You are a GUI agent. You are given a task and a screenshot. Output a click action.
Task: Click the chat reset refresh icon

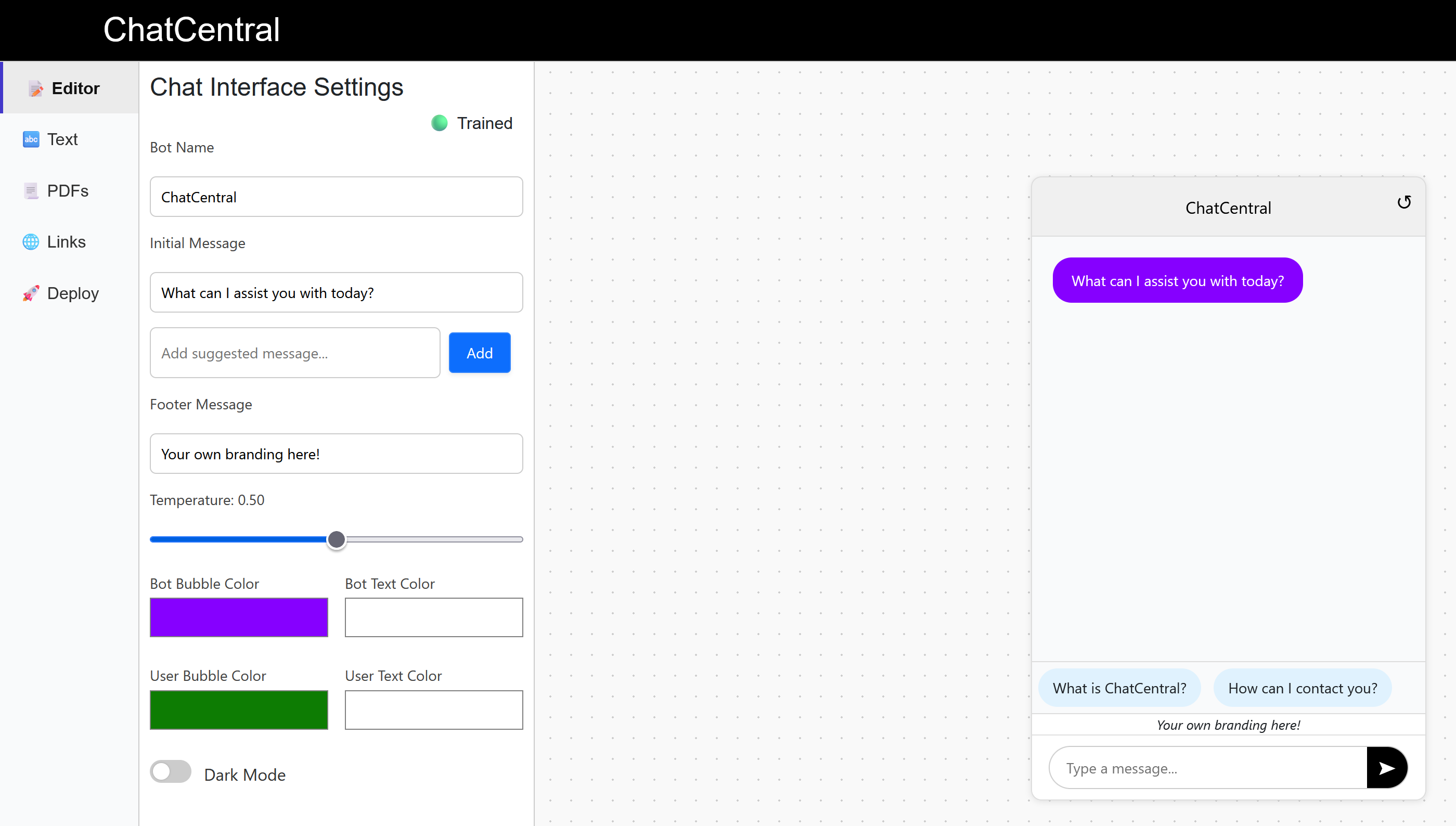pyautogui.click(x=1403, y=202)
